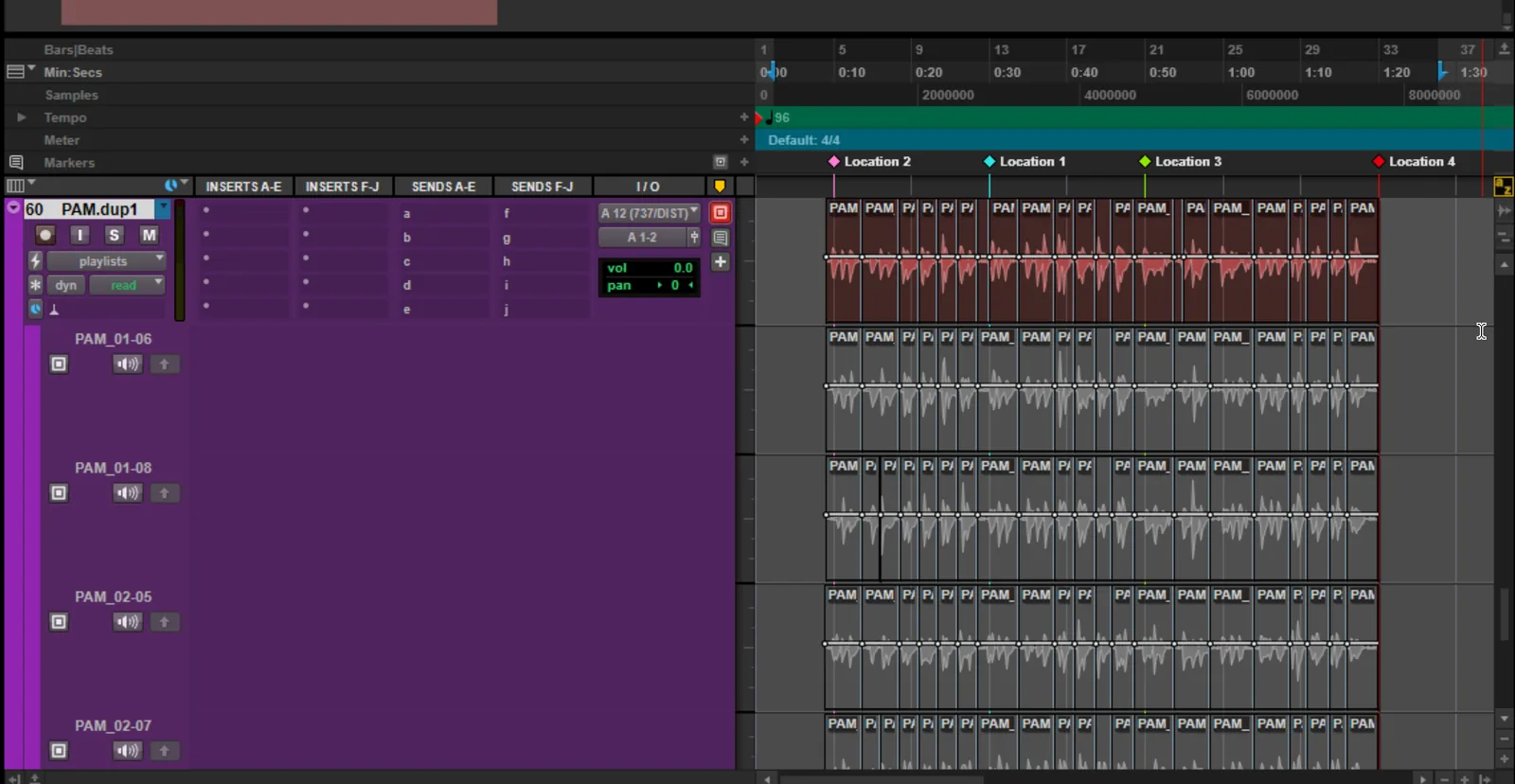Click the INSERTS F-J column header
The image size is (1515, 784).
coord(342,187)
